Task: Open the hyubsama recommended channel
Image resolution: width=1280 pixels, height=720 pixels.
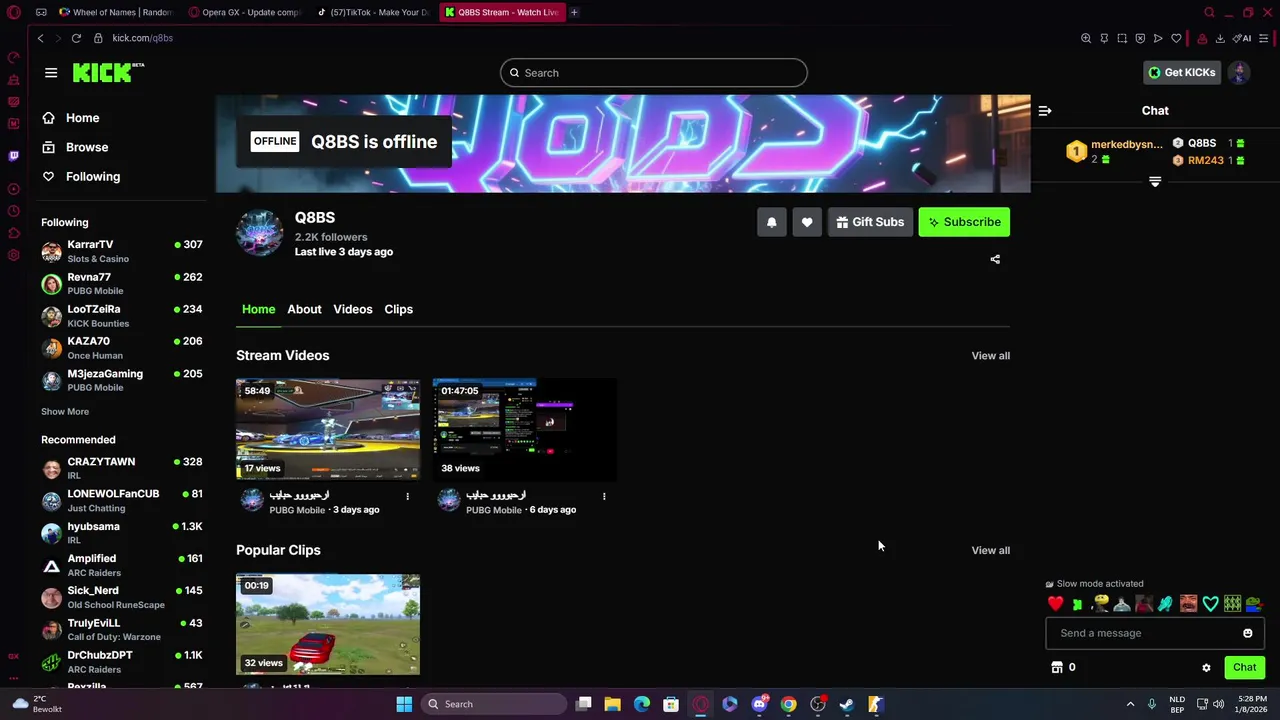Action: (122, 533)
